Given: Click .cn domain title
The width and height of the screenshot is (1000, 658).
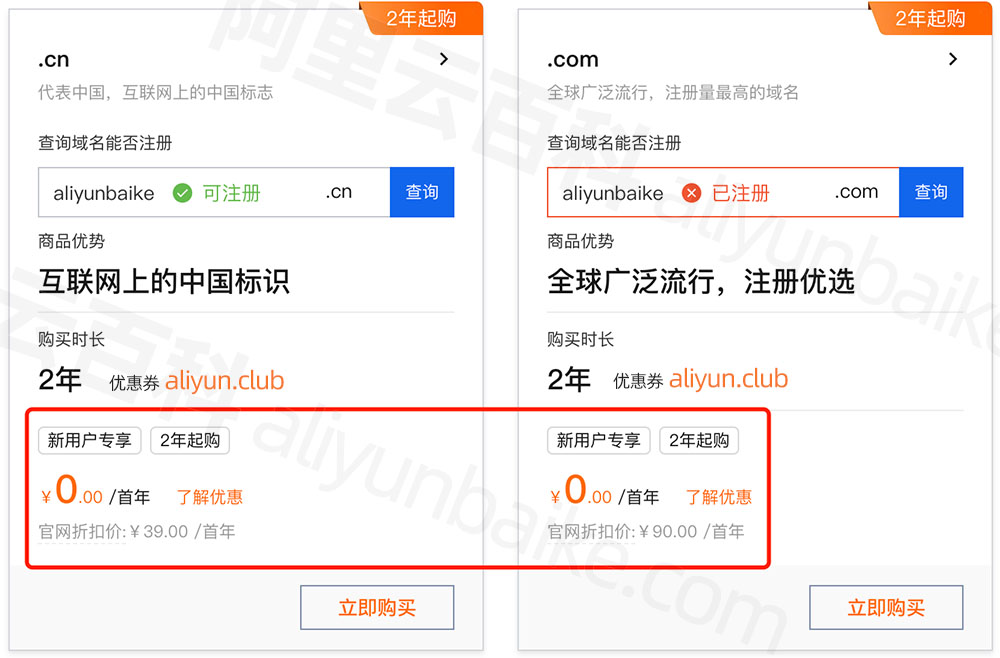Looking at the screenshot, I should click(54, 60).
